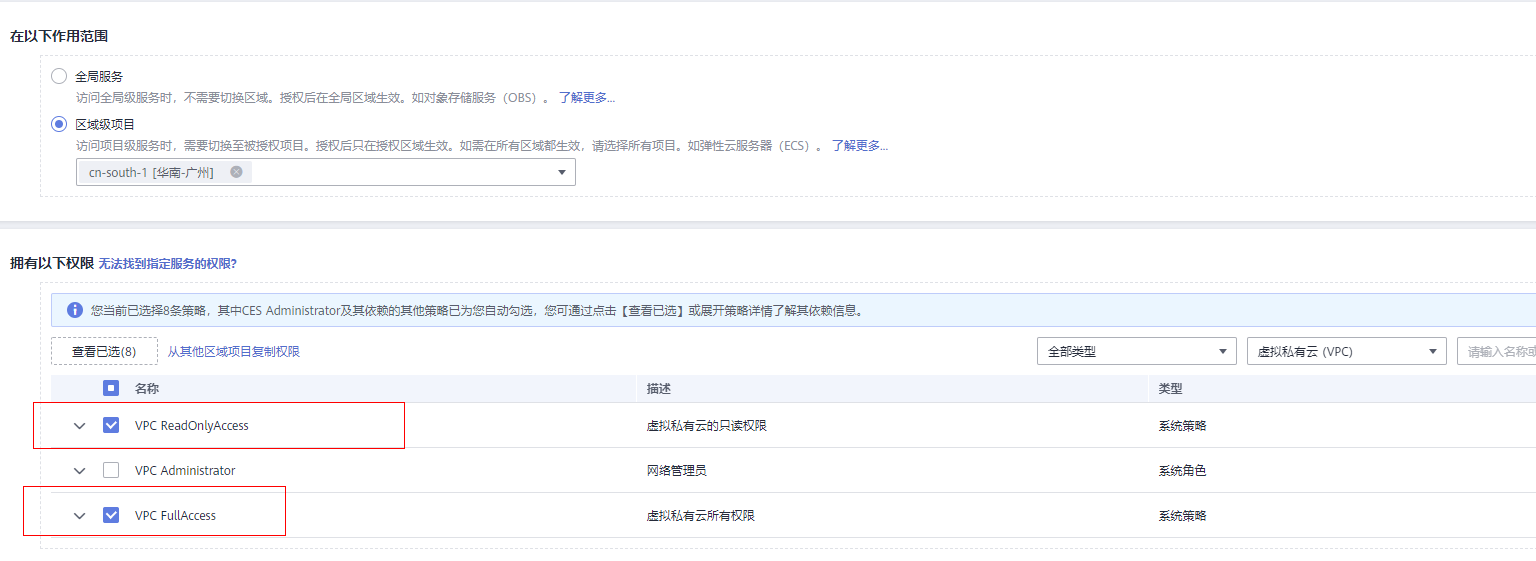This screenshot has height=561, width=1536.
Task: Click 系统策略 type in FullAccess row
Action: (x=1183, y=516)
